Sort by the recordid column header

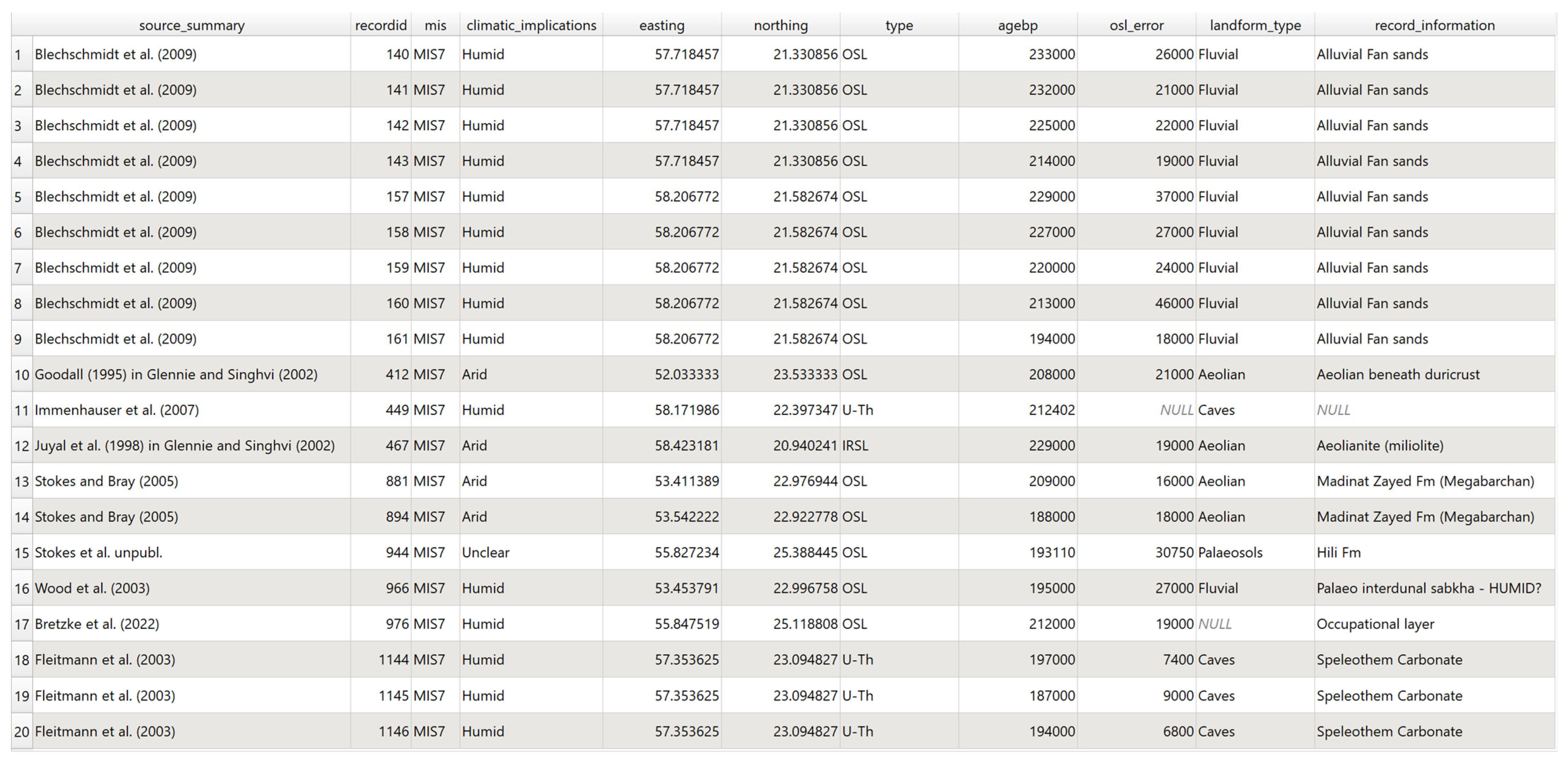(x=380, y=25)
